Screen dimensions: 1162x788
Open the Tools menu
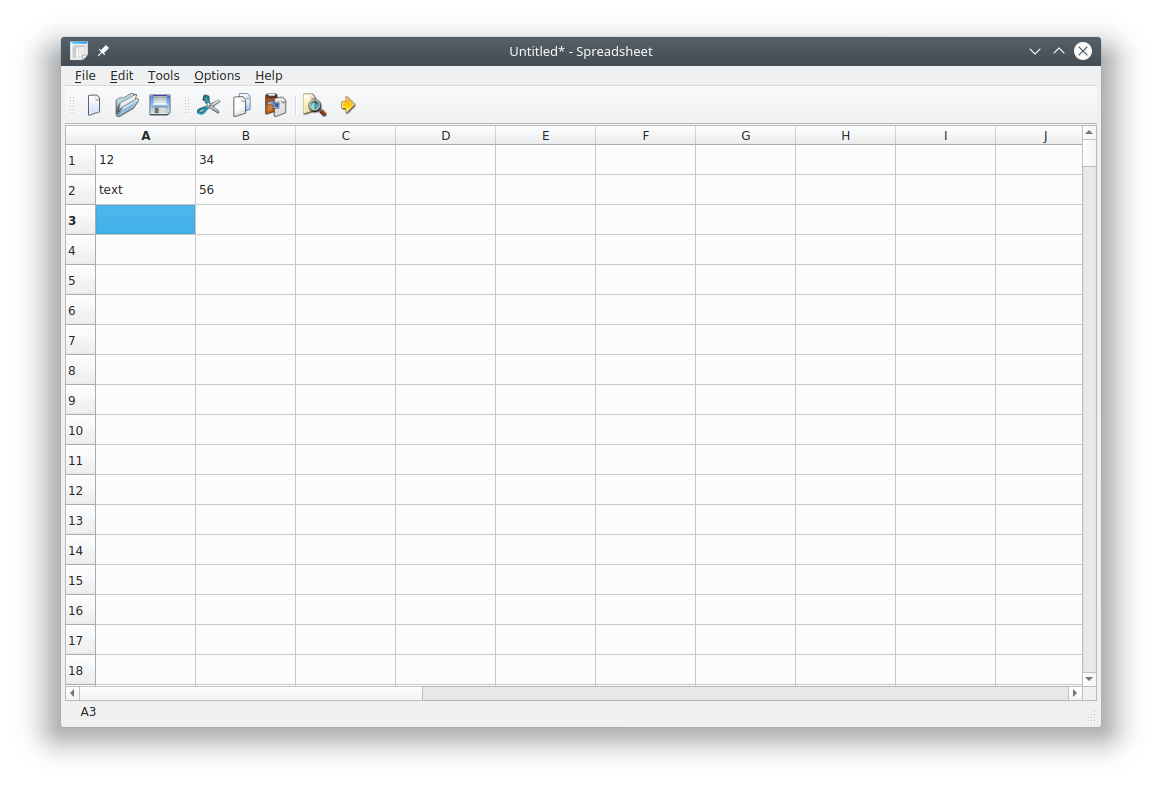163,76
